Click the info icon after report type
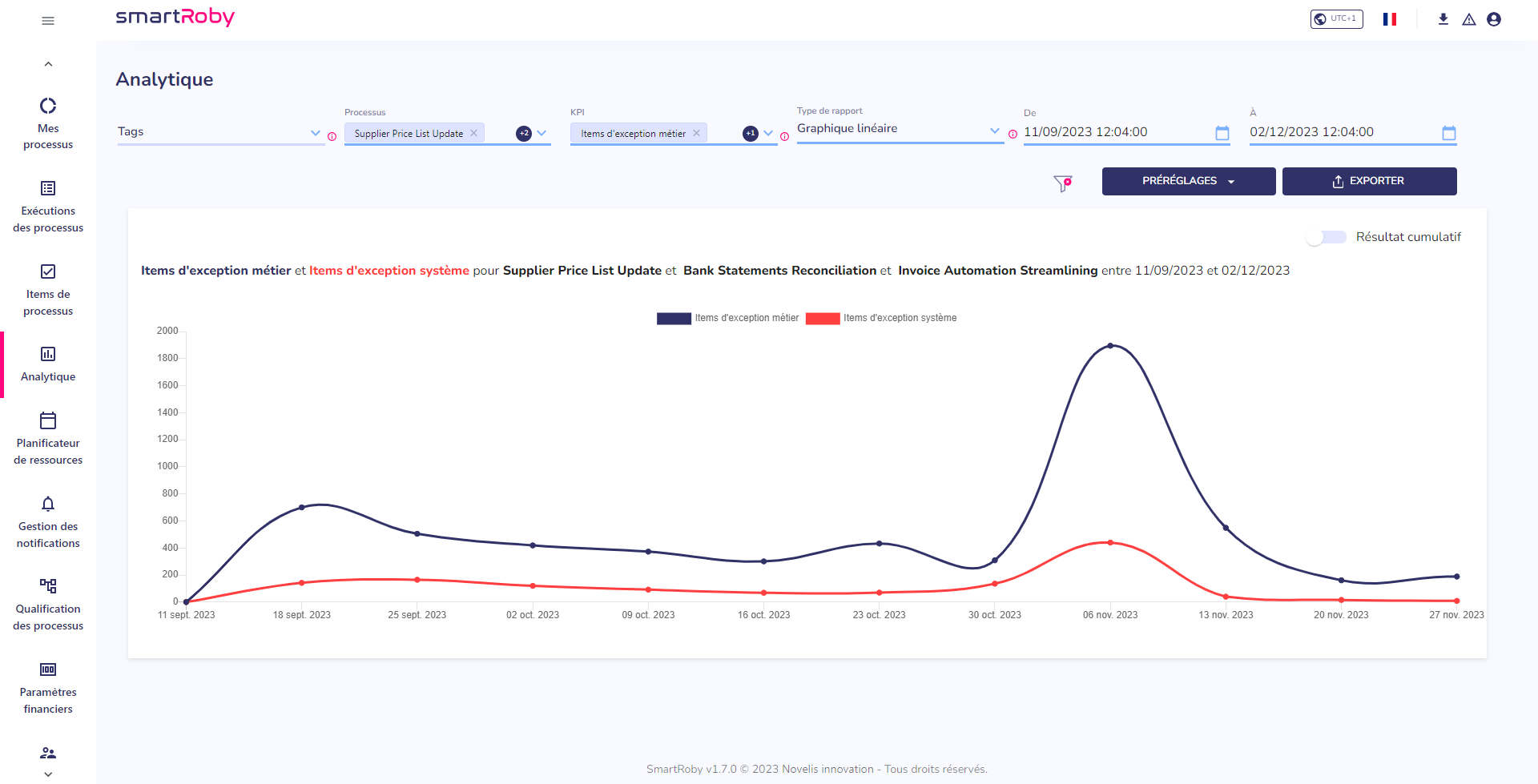 (1013, 134)
